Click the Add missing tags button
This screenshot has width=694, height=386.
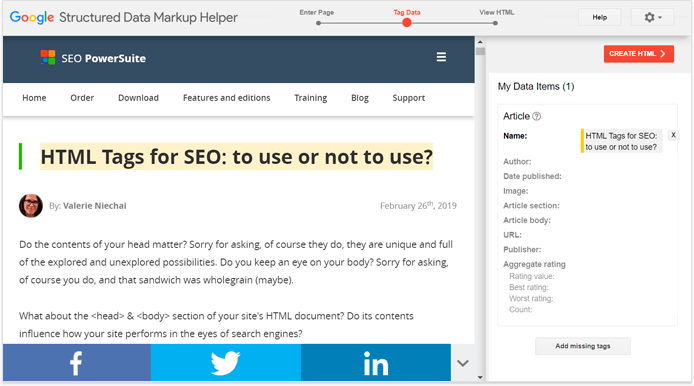582,346
